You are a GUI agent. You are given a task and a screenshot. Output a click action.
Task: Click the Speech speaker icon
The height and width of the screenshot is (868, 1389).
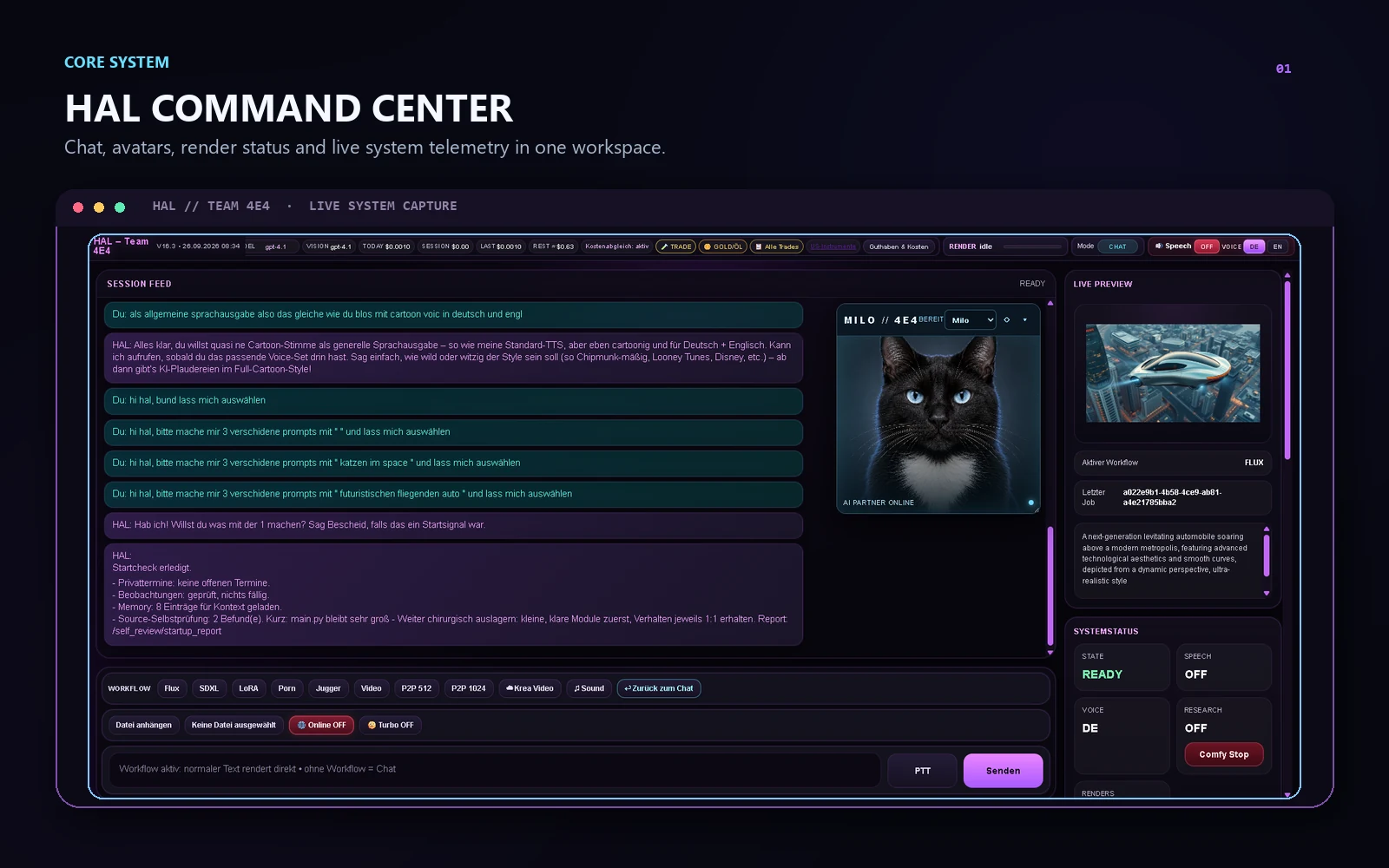[x=1158, y=247]
